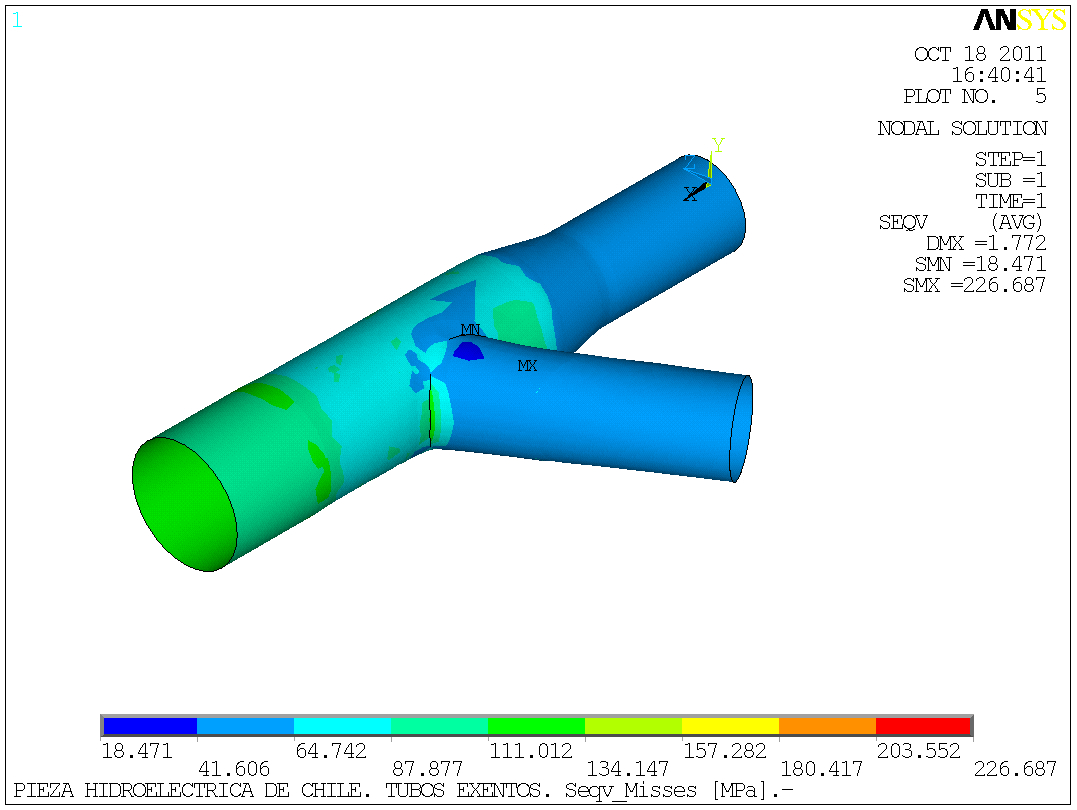Select the Y axis label of the triad
The height and width of the screenshot is (810, 1077).
coord(718,145)
